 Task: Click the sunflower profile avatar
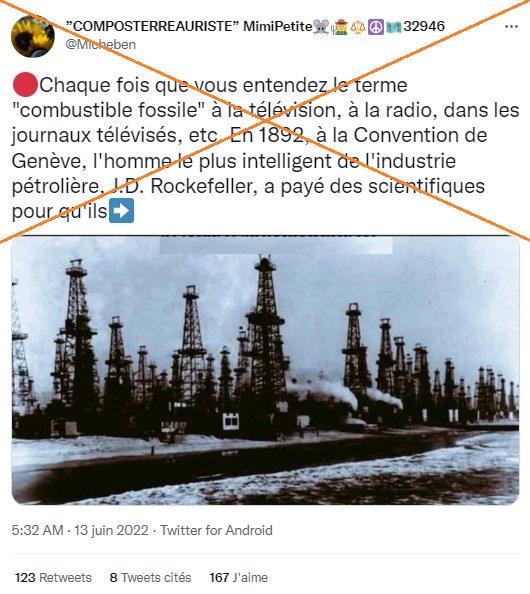(33, 36)
